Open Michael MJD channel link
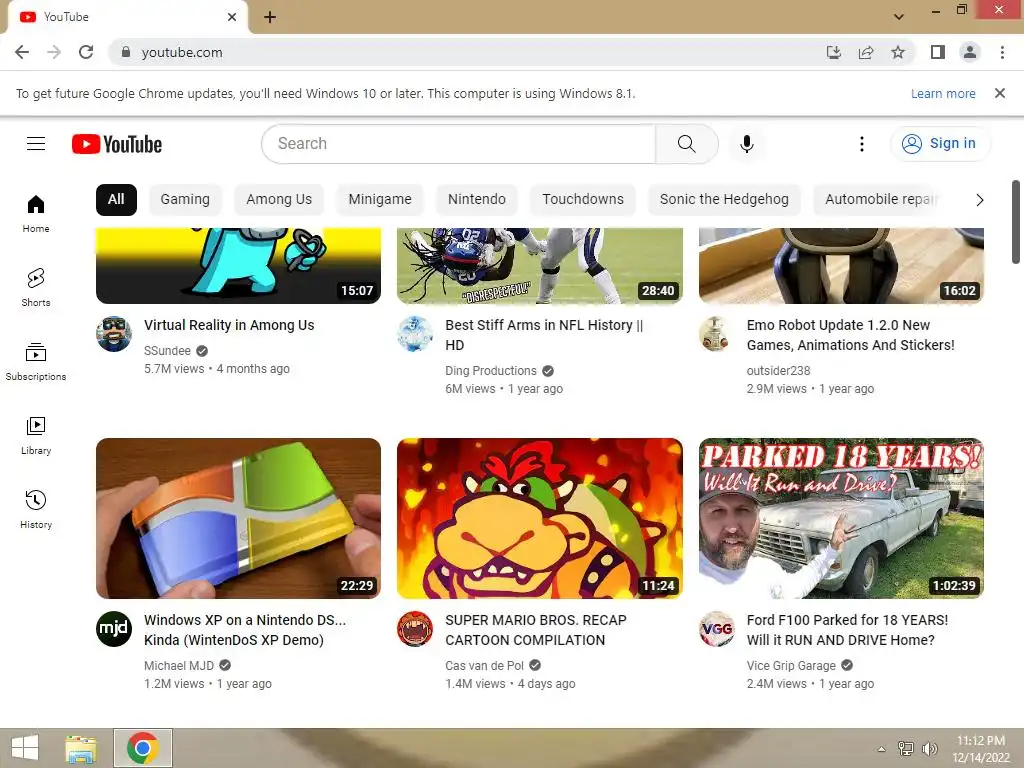 tap(179, 665)
